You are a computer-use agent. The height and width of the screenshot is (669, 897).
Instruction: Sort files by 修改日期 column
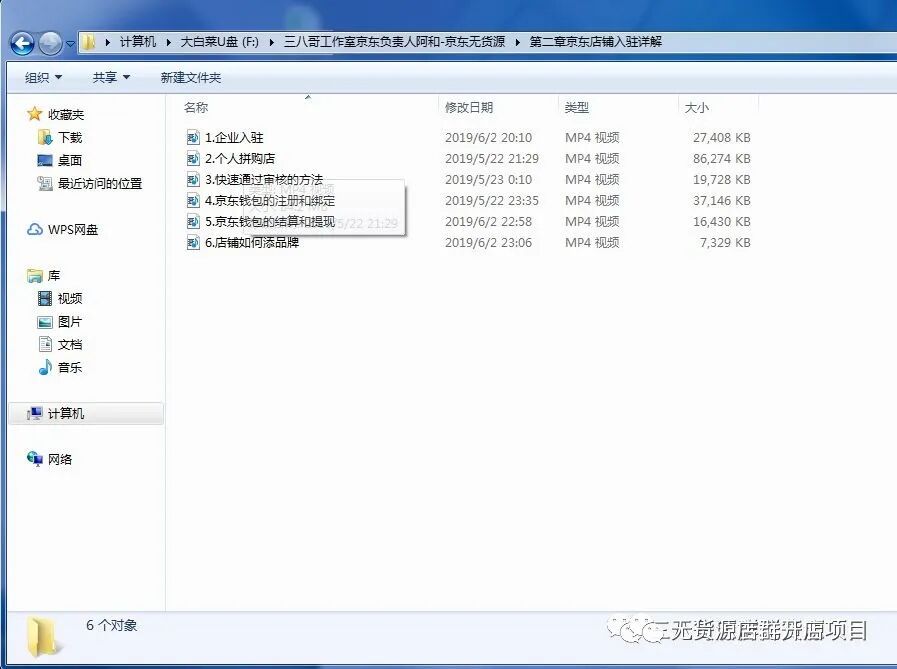tap(469, 108)
